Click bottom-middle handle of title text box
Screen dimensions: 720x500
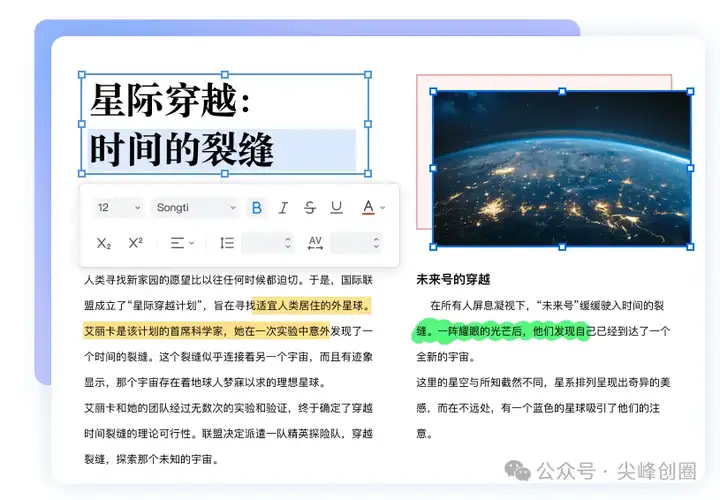coord(225,173)
